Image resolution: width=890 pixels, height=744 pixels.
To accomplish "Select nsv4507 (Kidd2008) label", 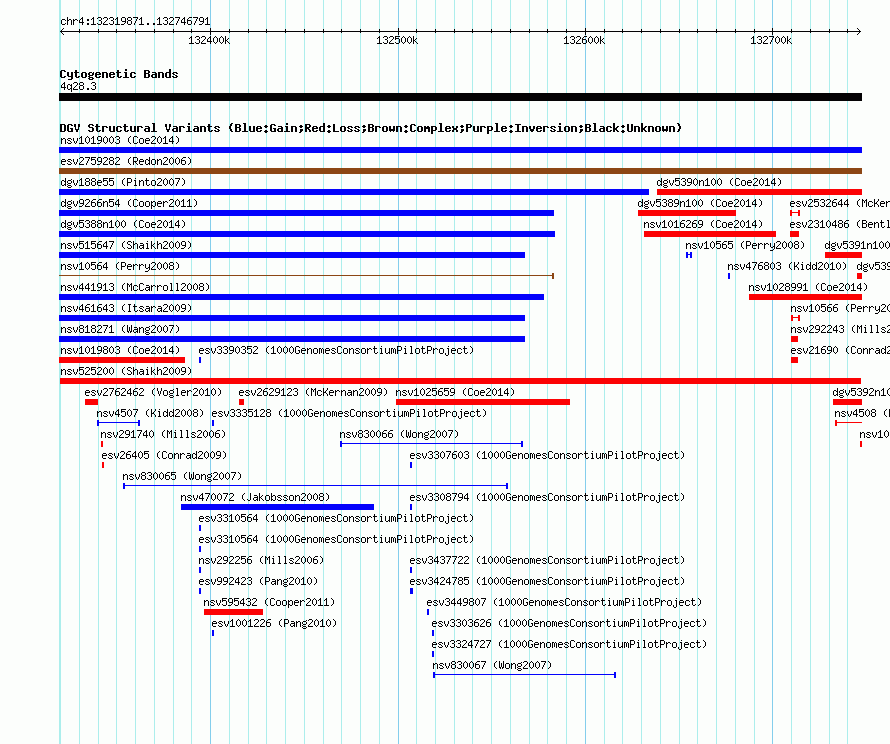I will (150, 413).
